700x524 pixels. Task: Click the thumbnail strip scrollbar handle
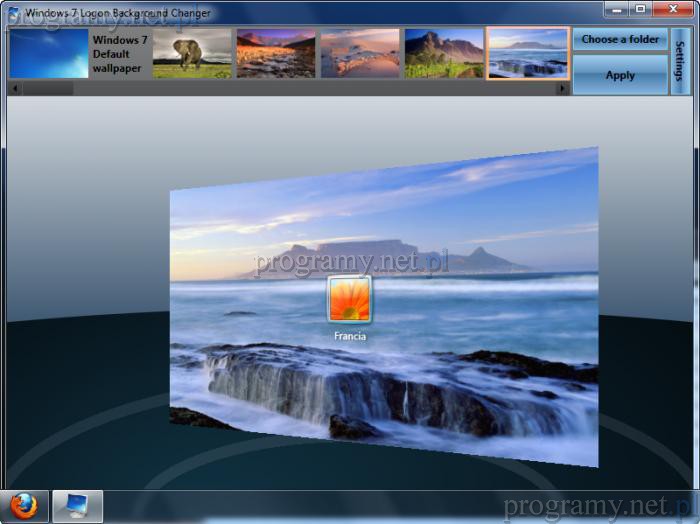pos(47,89)
